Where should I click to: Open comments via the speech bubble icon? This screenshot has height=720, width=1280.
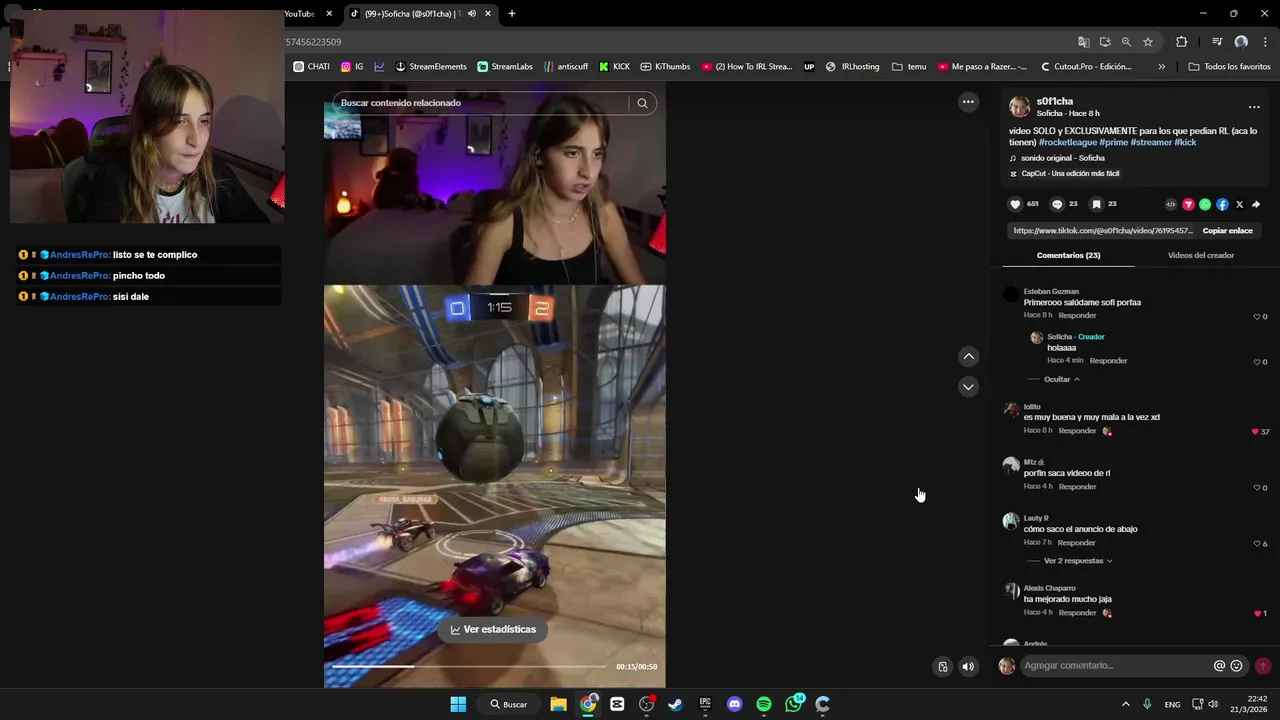(1057, 204)
